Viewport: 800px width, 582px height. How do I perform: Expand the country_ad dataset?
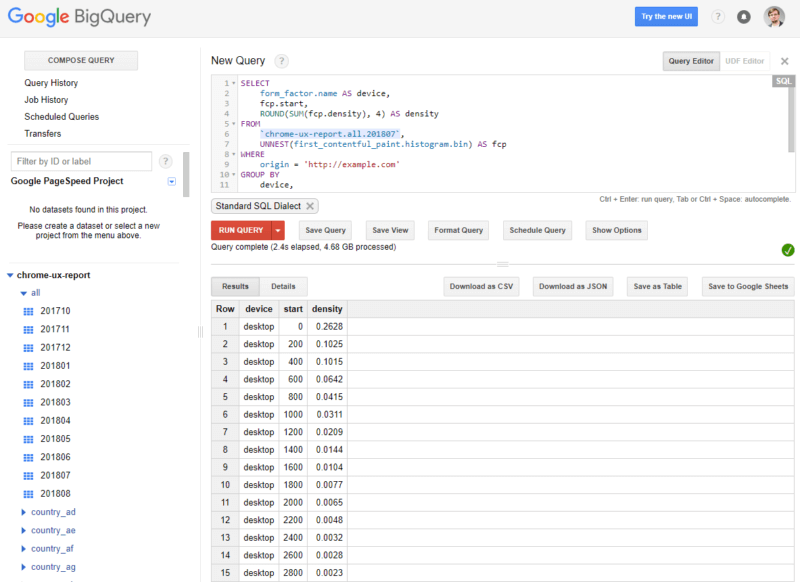pyautogui.click(x=23, y=512)
